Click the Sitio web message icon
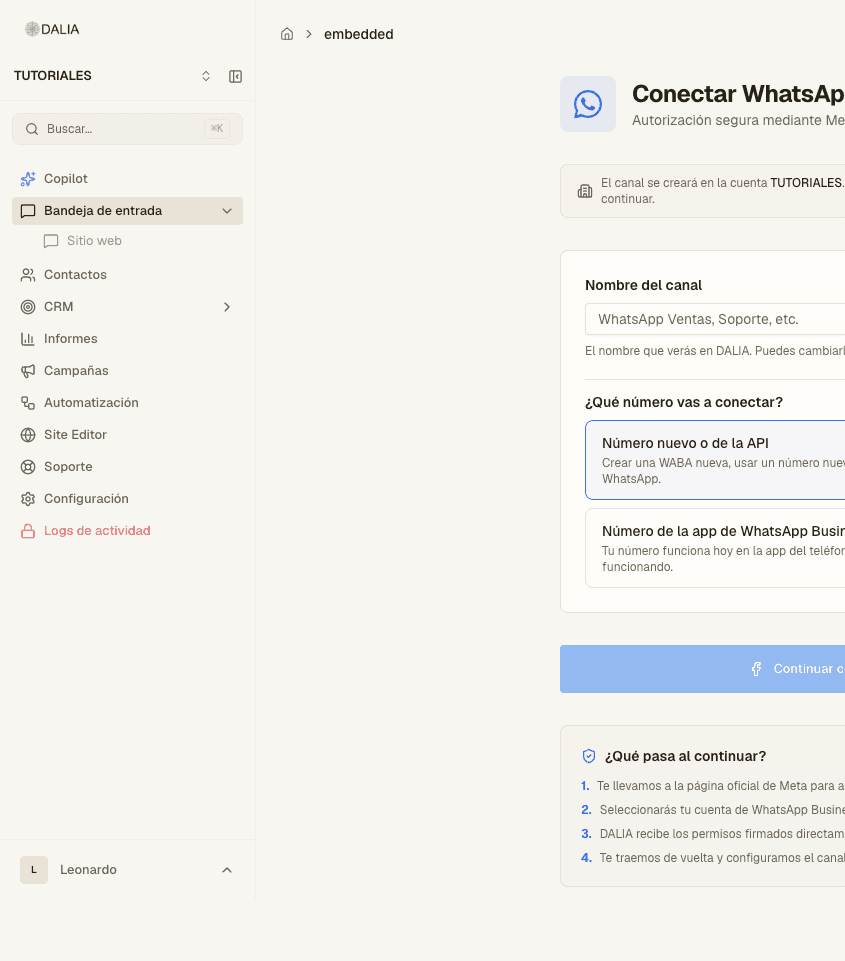845x961 pixels. (51, 241)
